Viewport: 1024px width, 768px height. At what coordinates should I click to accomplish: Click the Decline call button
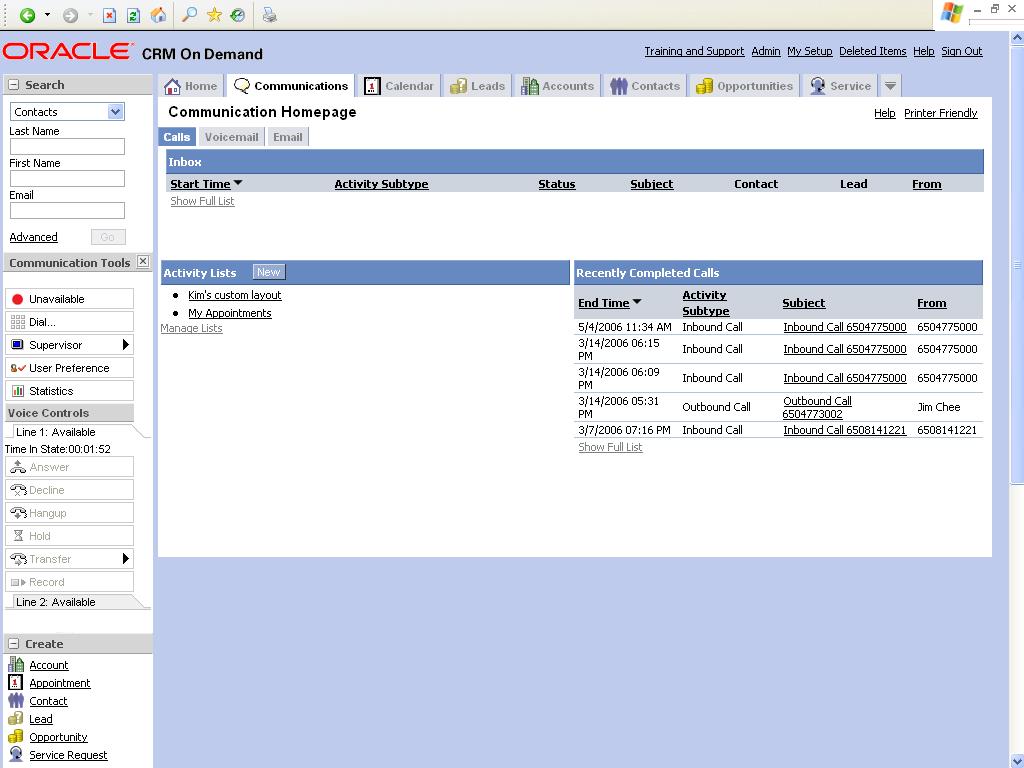point(69,490)
